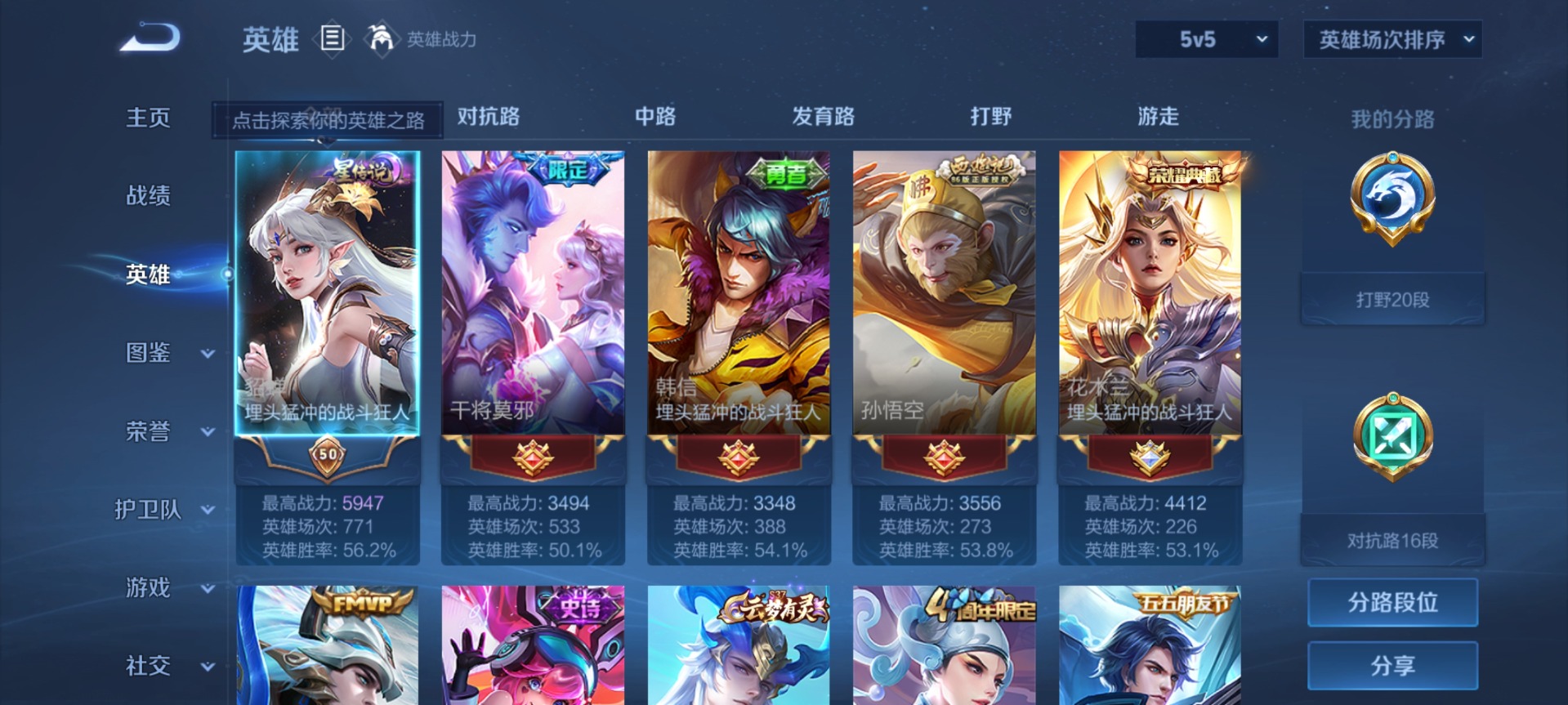Select the clash lane rank 16 emblem

(x=1392, y=438)
